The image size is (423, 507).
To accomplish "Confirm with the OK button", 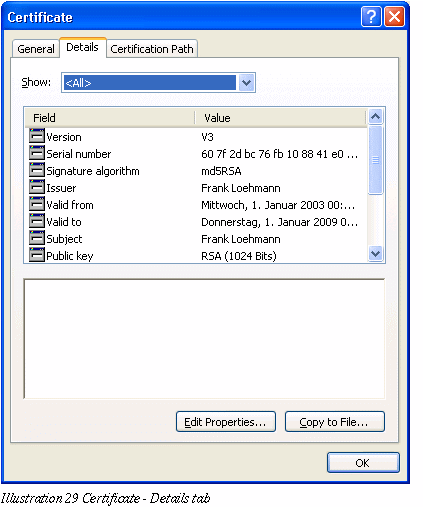I will coord(363,463).
